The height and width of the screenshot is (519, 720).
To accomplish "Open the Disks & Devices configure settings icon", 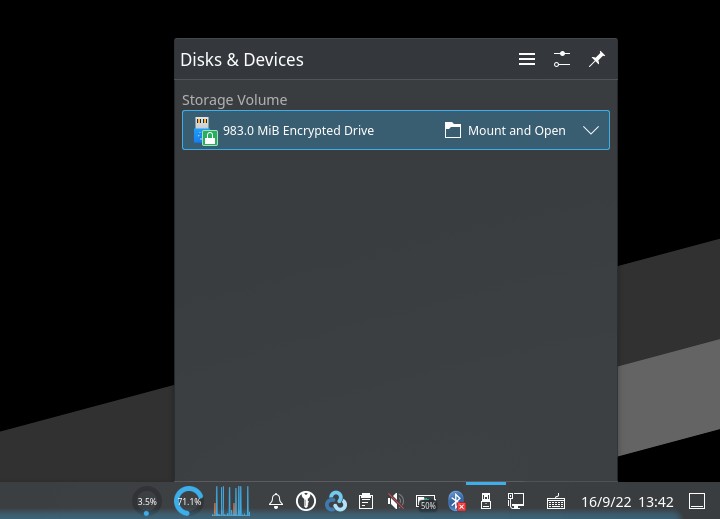I will tap(562, 59).
